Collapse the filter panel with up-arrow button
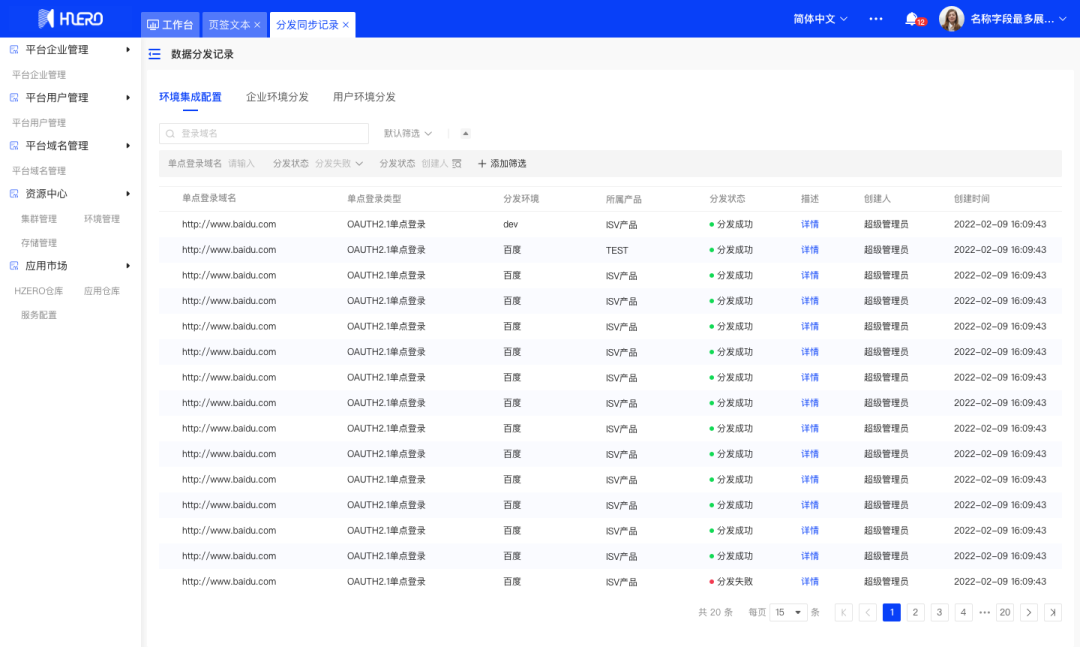The image size is (1080, 647). (x=465, y=133)
